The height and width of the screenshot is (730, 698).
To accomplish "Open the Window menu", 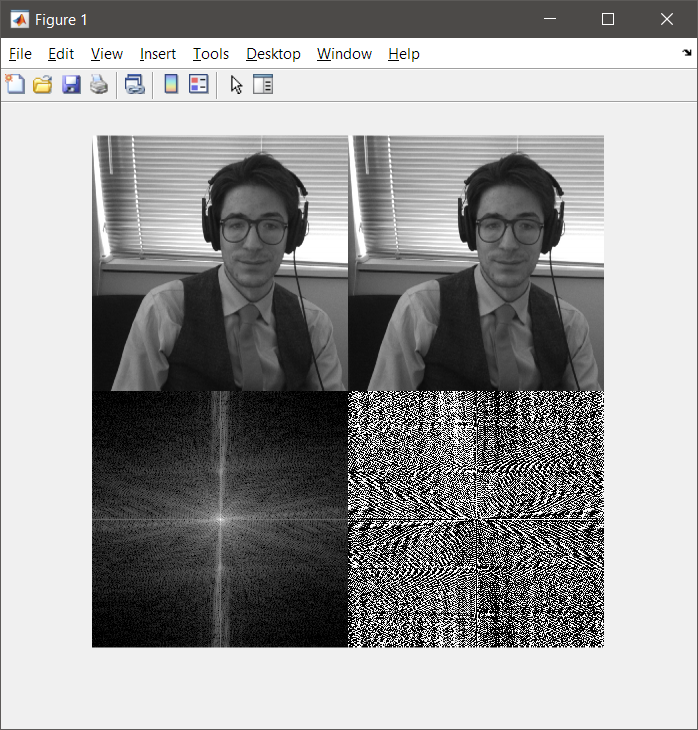I will [x=345, y=54].
